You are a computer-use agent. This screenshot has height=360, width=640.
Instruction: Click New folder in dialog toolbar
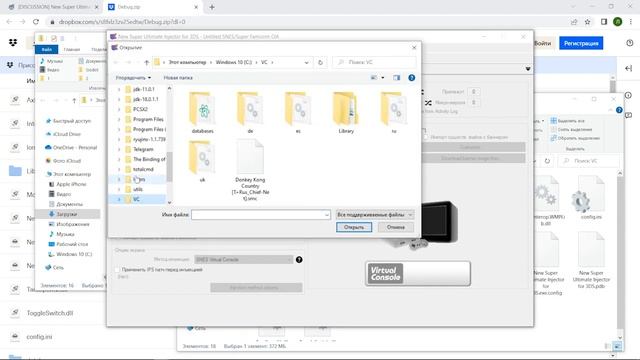(178, 78)
